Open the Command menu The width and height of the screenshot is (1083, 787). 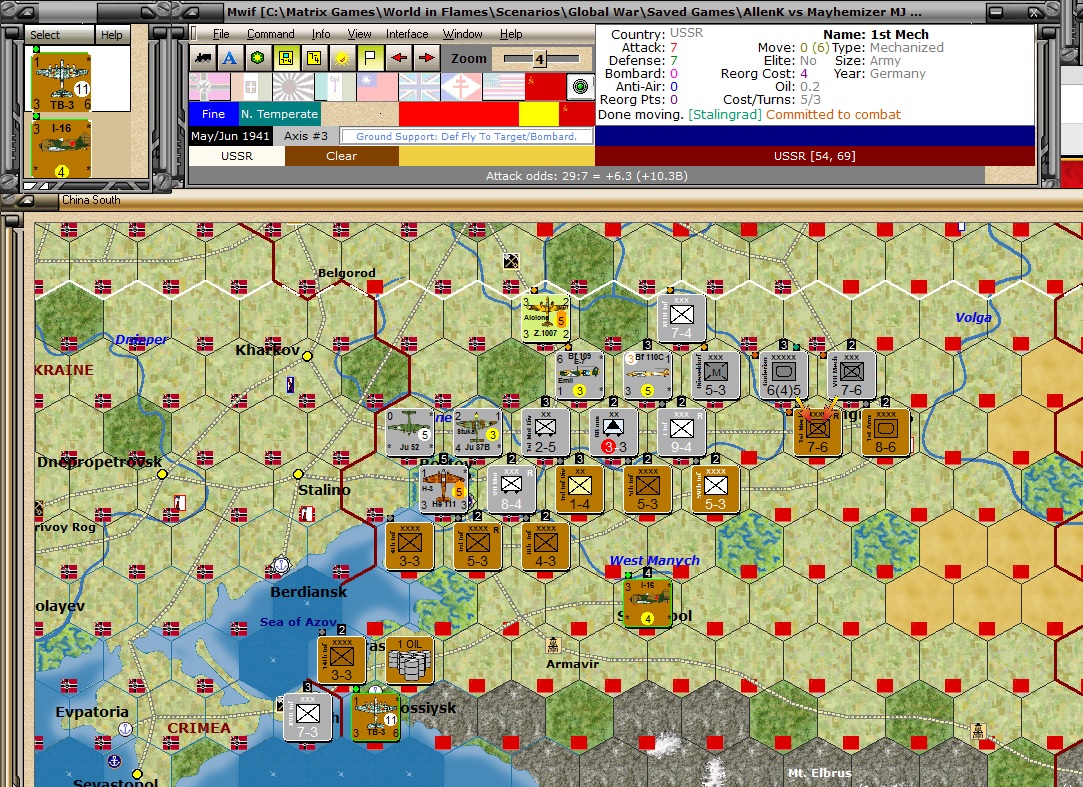[271, 34]
